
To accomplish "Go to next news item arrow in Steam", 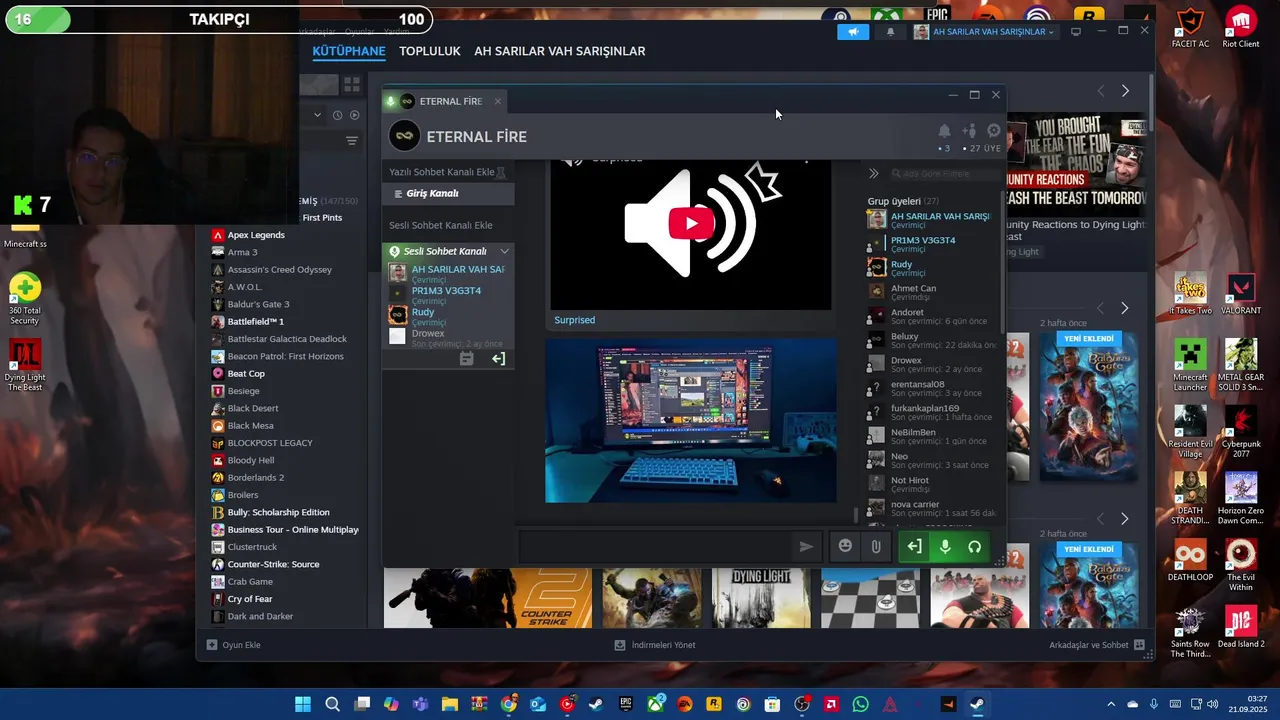I will coord(1125,91).
